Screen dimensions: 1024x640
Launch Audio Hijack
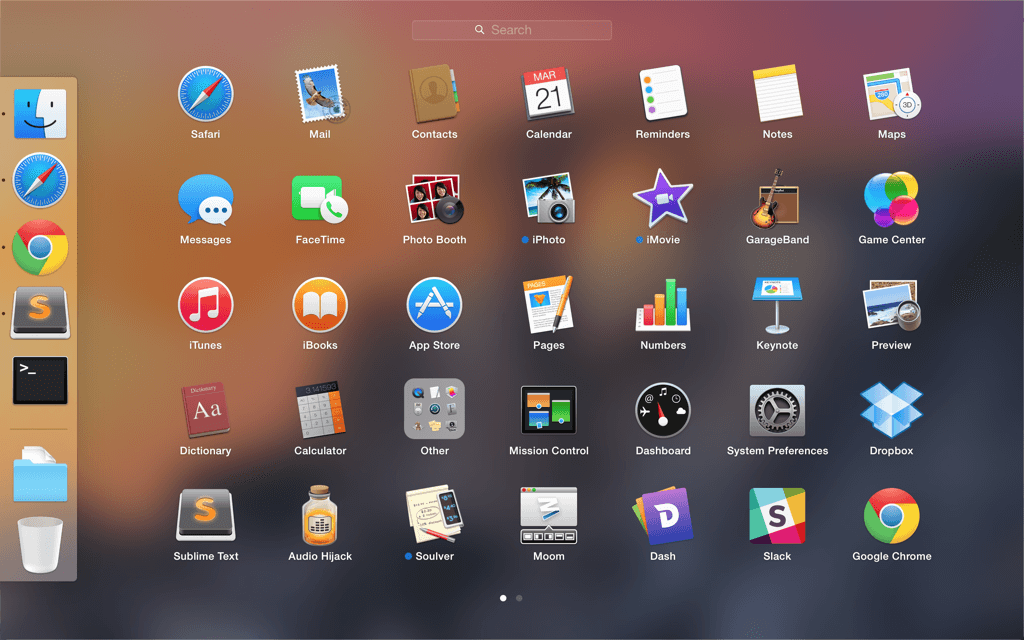click(320, 515)
